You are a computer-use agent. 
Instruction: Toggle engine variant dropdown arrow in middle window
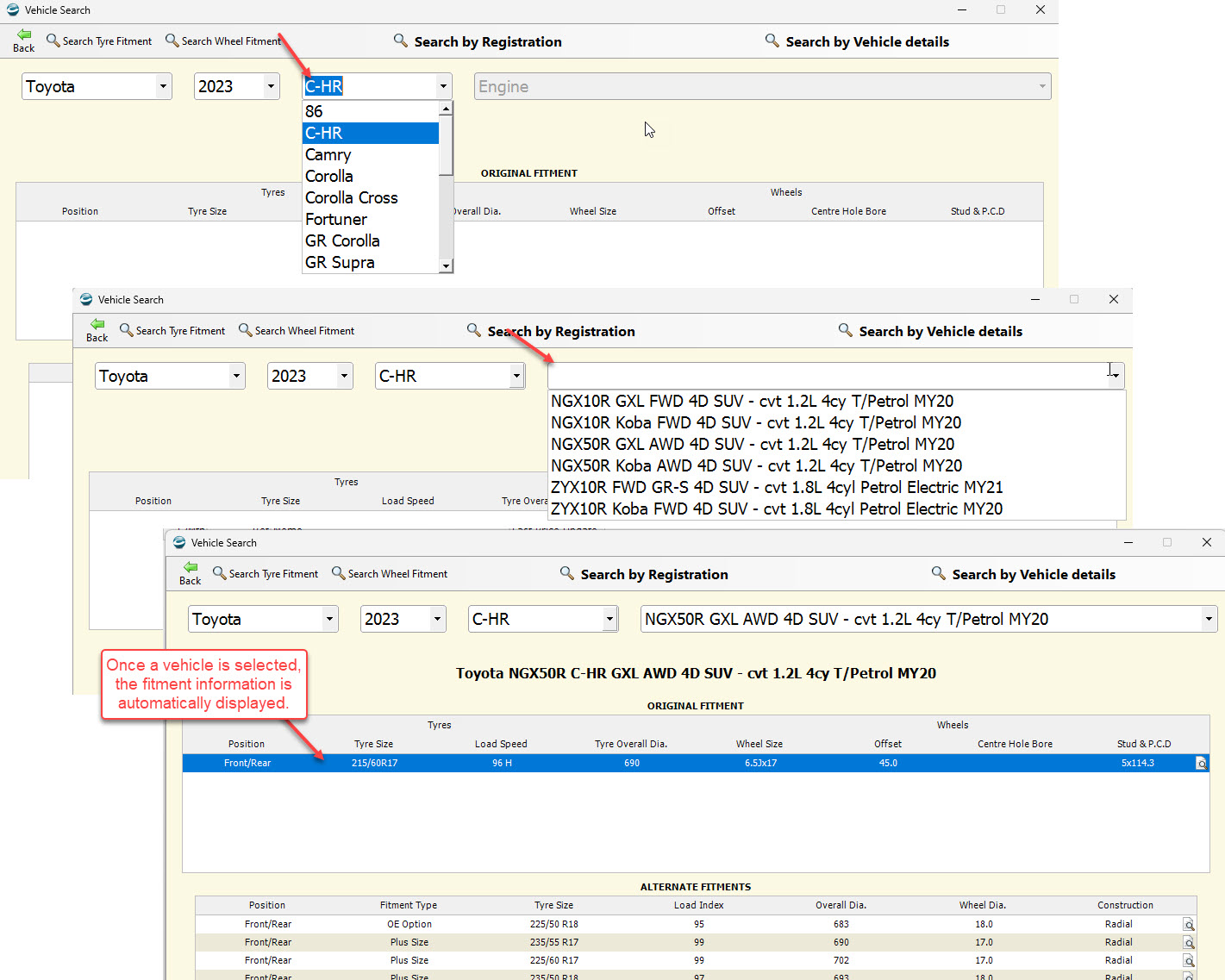1116,376
